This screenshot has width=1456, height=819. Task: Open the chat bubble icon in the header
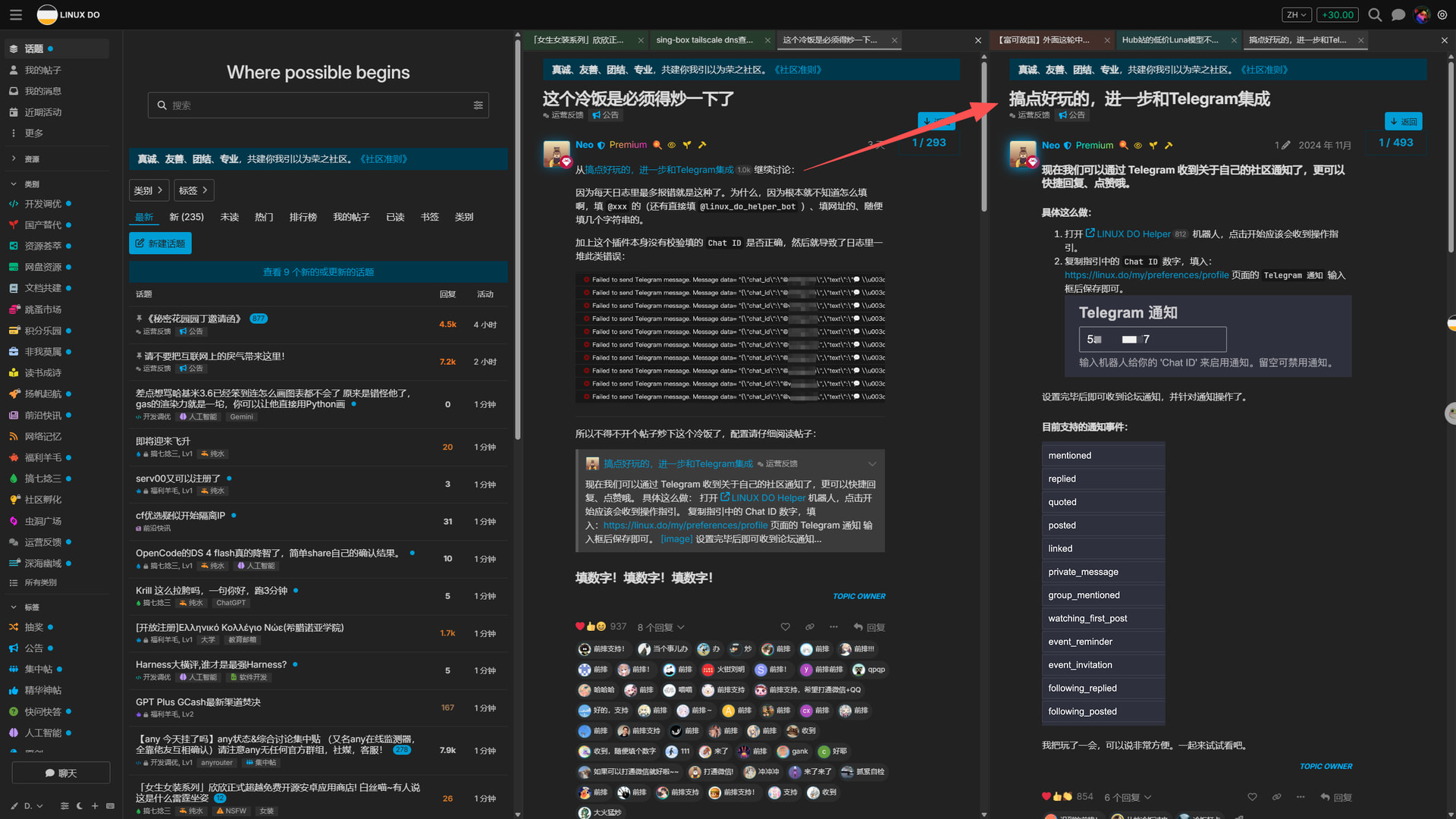1398,14
